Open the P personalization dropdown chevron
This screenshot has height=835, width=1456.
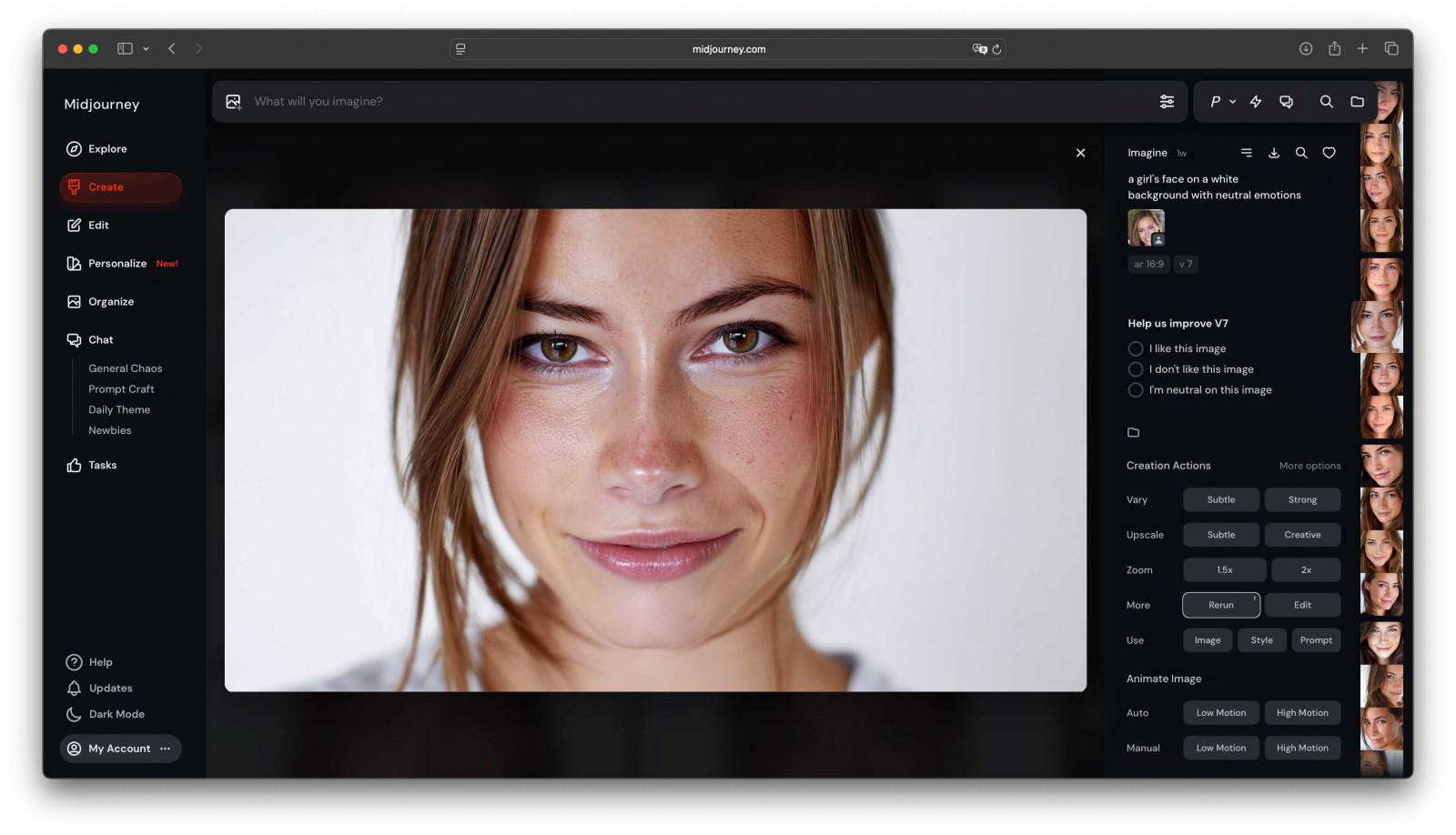pyautogui.click(x=1233, y=102)
